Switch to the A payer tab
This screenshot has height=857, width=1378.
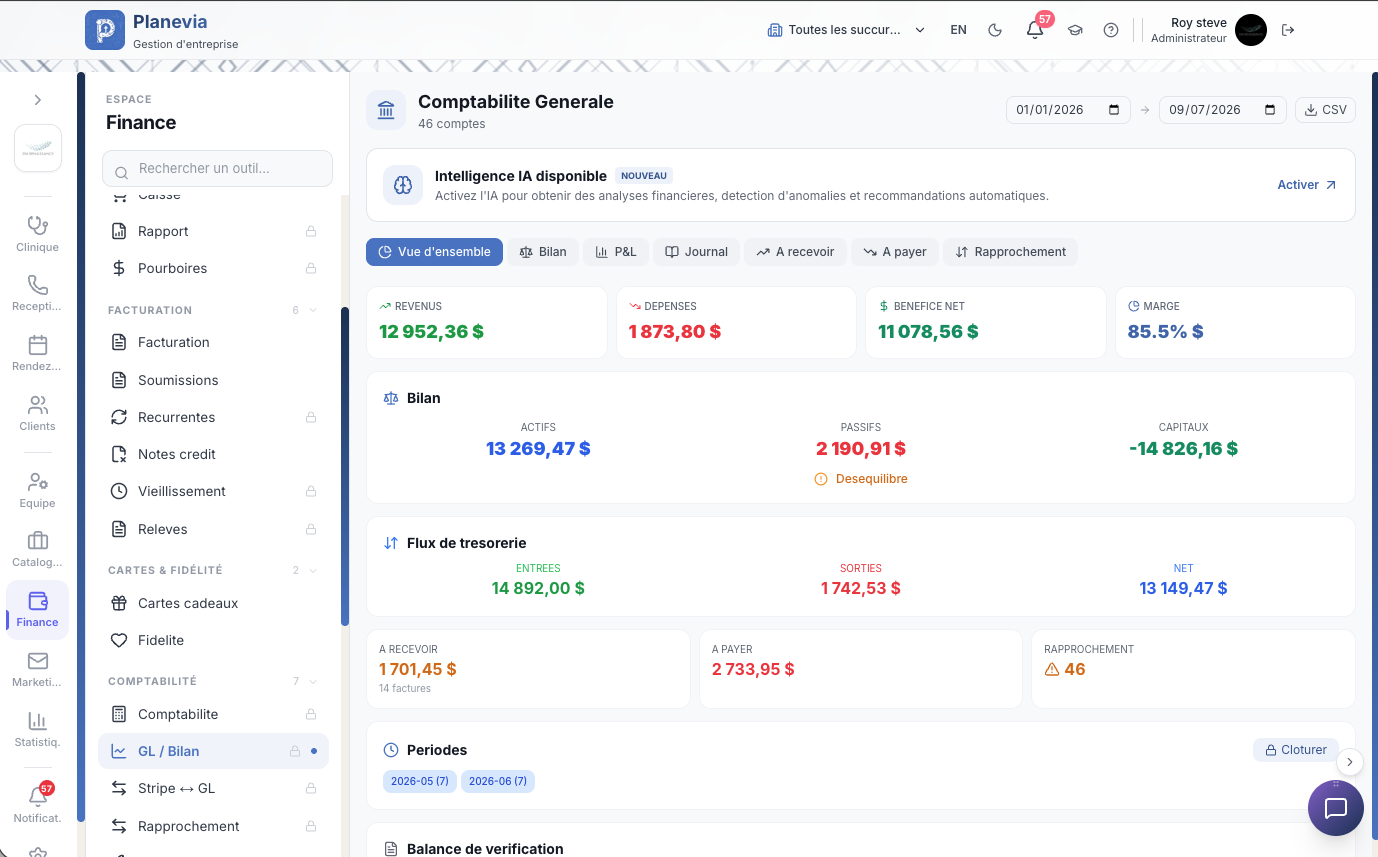(x=895, y=252)
